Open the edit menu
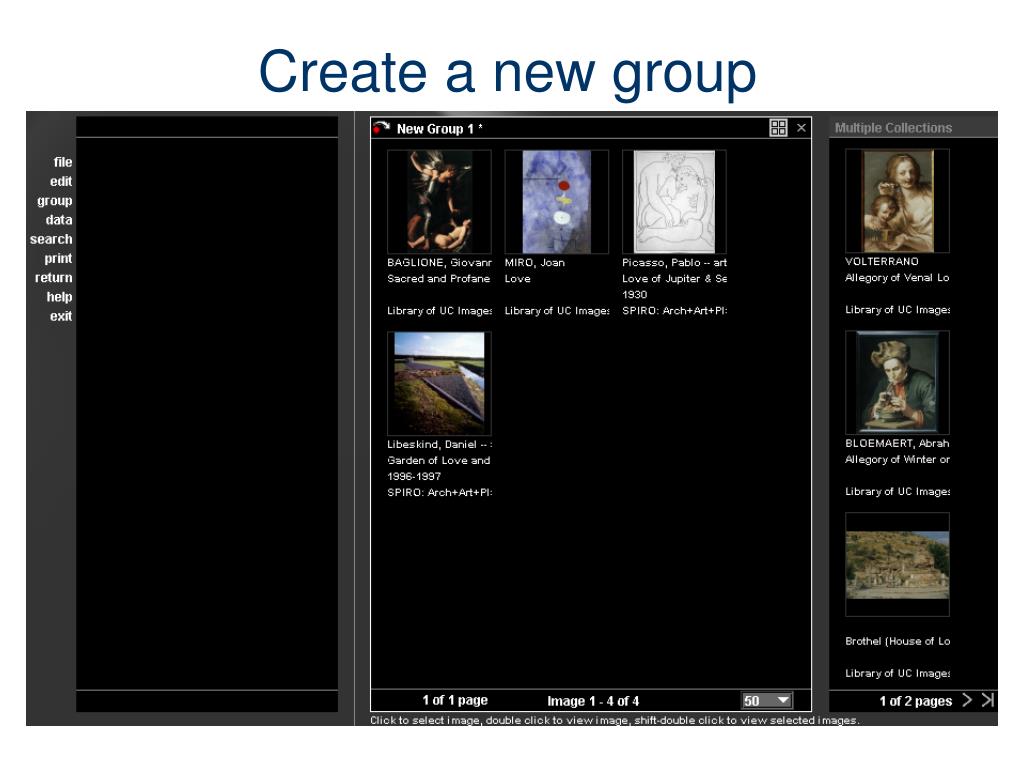 (61, 182)
